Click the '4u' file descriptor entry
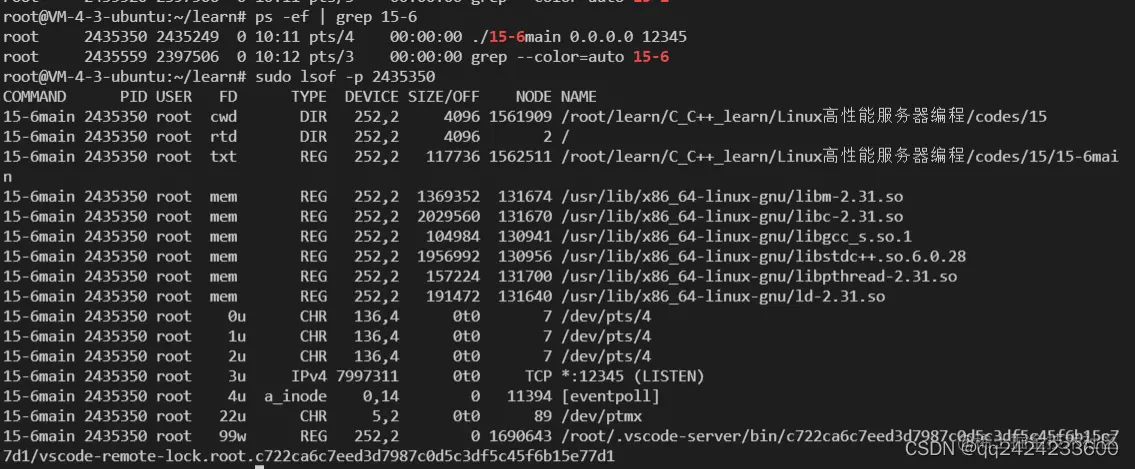The image size is (1135, 469). click(x=237, y=397)
